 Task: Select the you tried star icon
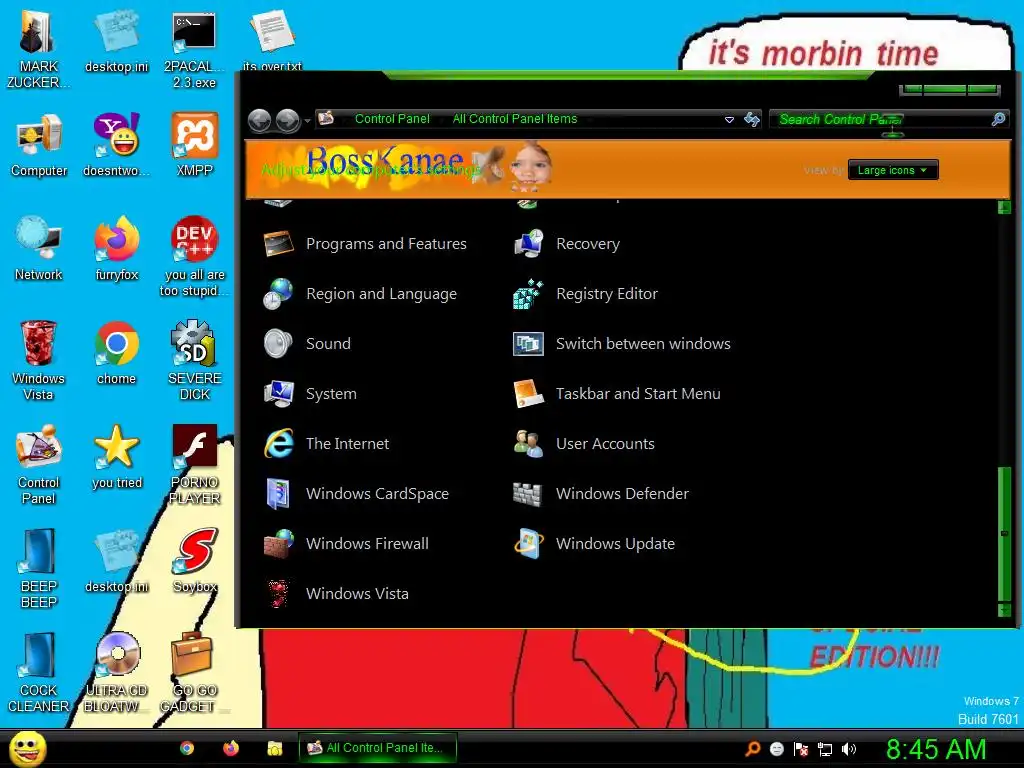(117, 456)
